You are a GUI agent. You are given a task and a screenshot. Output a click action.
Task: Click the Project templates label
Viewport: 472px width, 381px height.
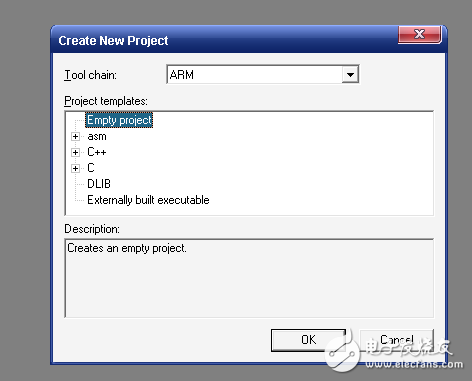click(106, 101)
